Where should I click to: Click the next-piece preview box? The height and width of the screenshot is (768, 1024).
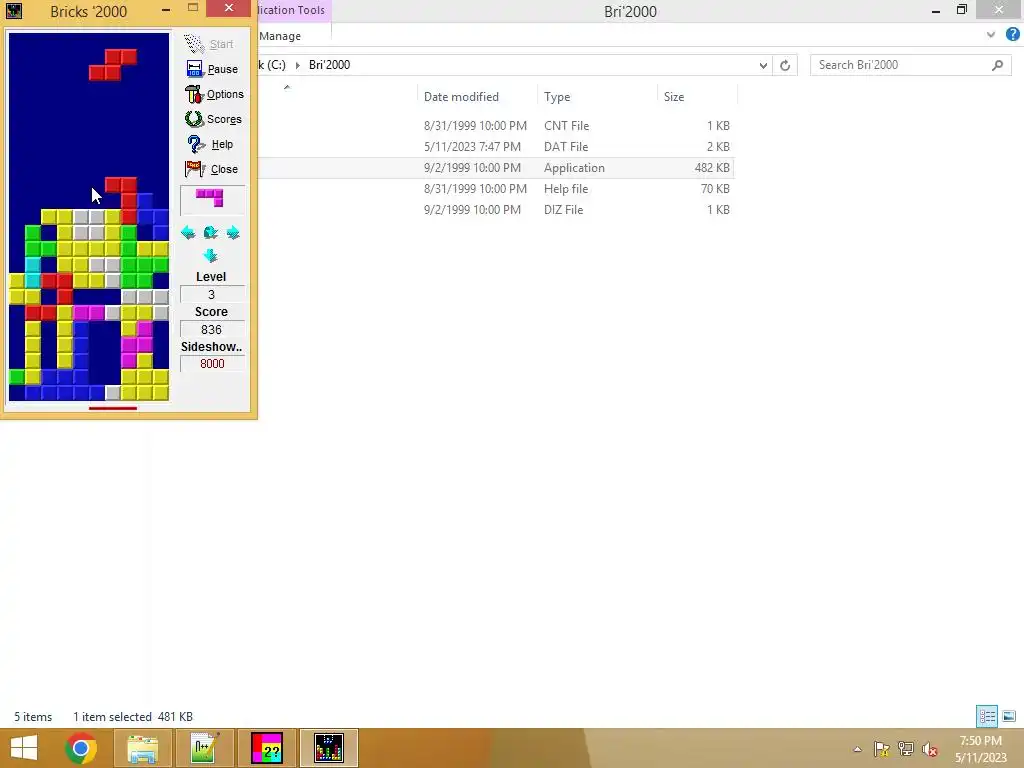212,200
